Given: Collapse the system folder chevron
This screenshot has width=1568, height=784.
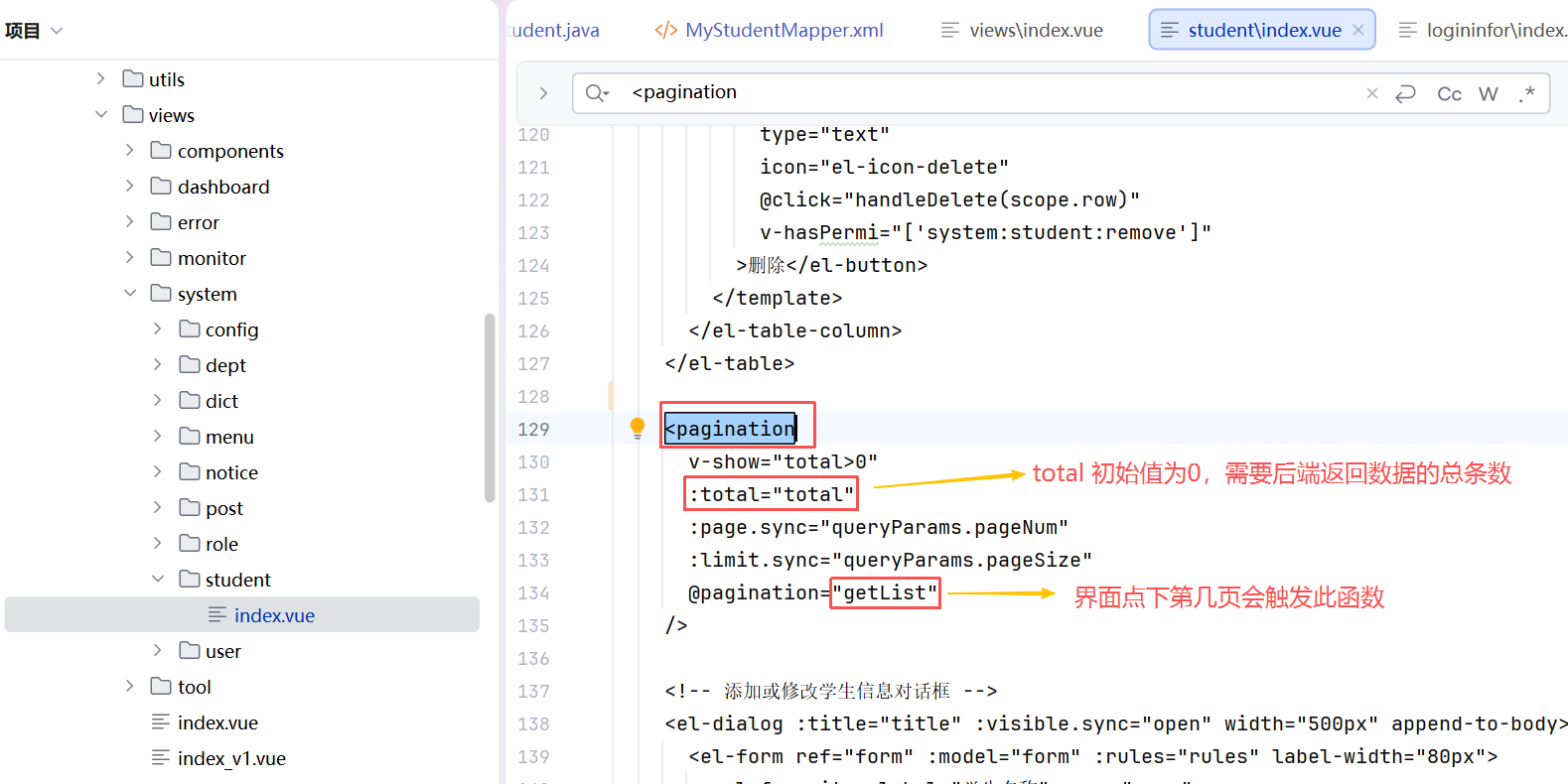Looking at the screenshot, I should [x=129, y=293].
